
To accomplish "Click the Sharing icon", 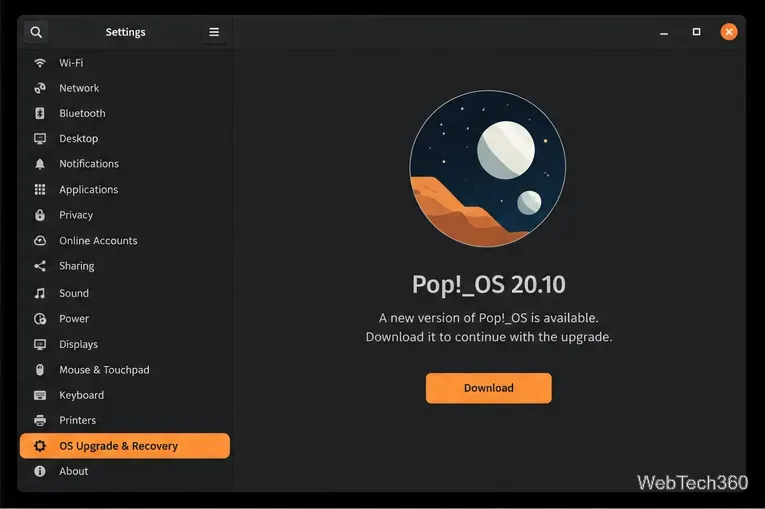I will click(40, 266).
